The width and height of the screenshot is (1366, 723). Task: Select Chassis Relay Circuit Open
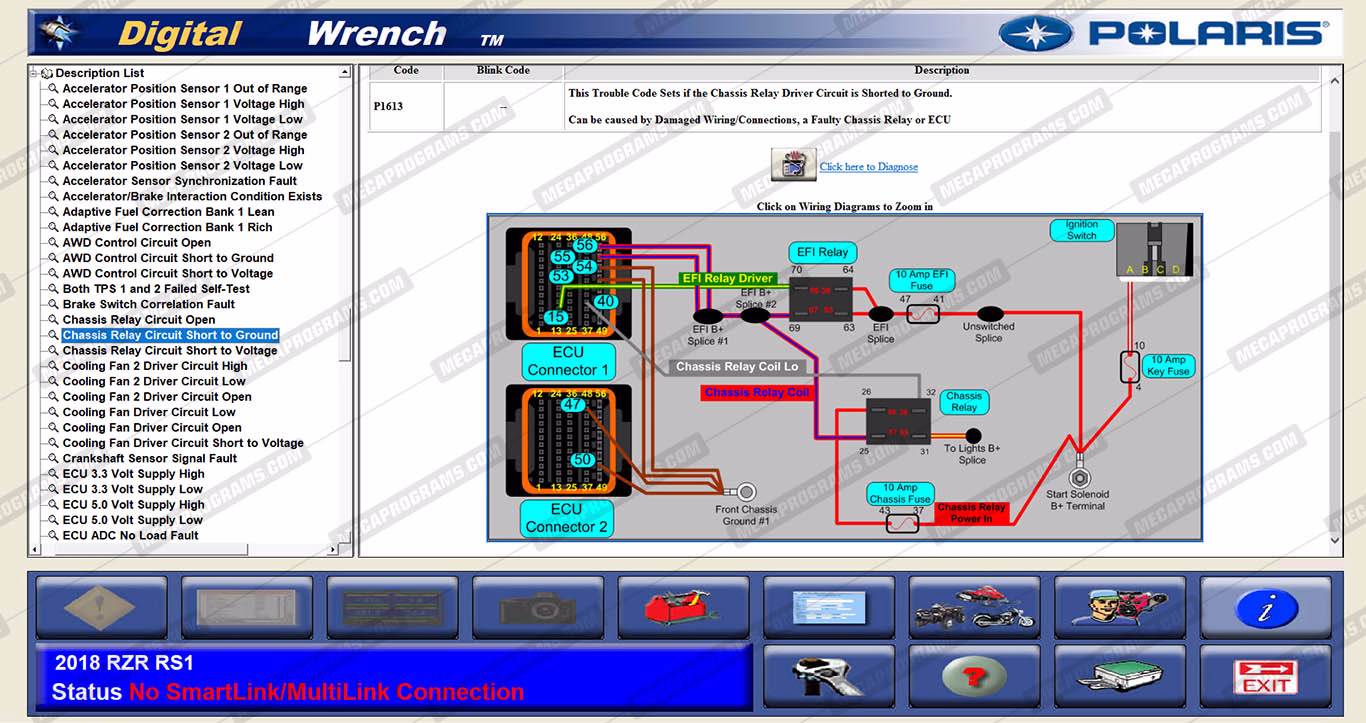(139, 320)
